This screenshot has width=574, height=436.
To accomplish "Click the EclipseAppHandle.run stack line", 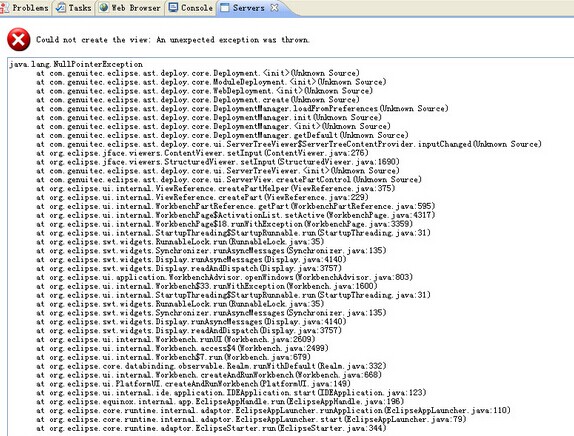I will (x=220, y=401).
